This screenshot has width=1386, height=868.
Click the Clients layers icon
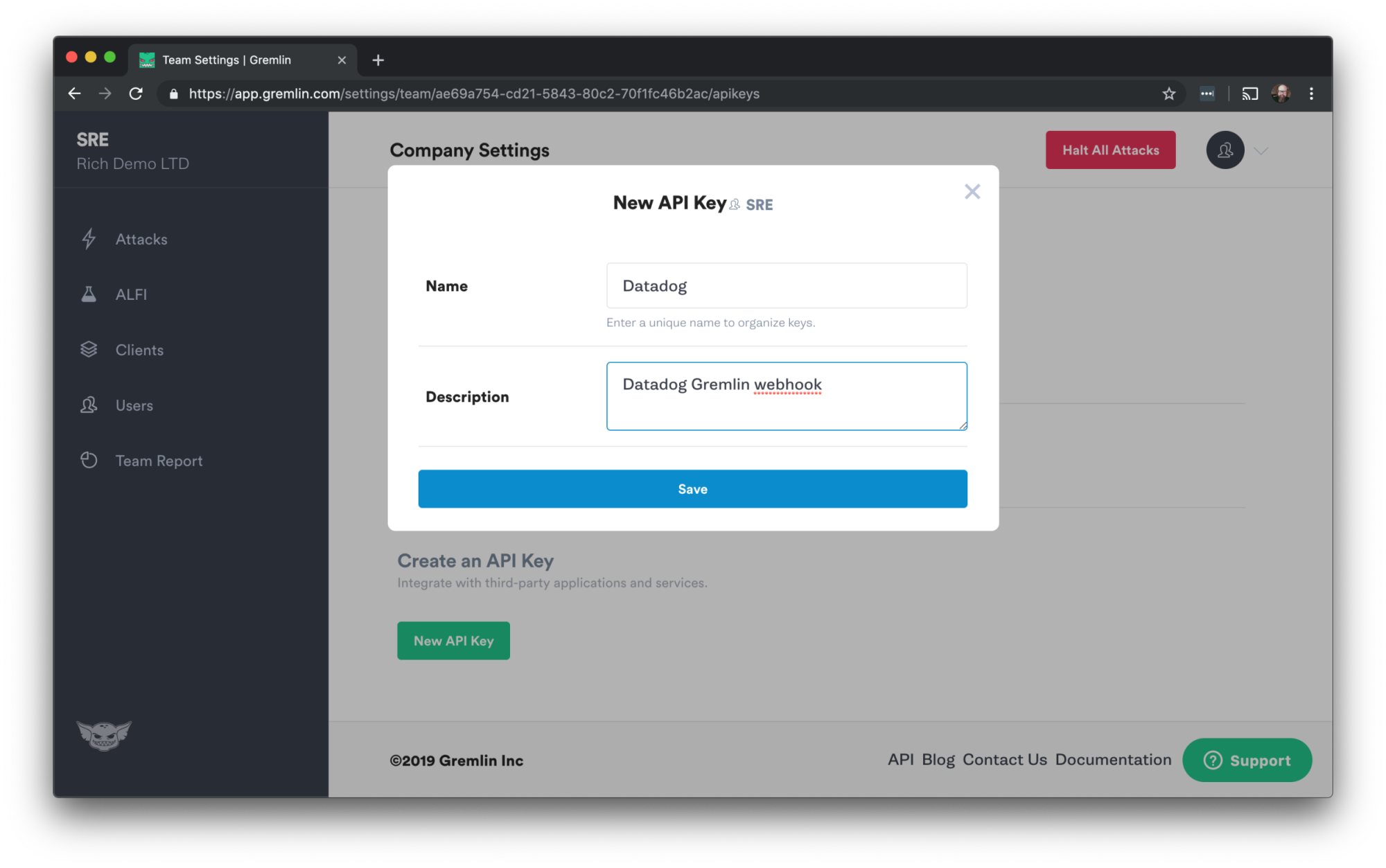point(89,349)
